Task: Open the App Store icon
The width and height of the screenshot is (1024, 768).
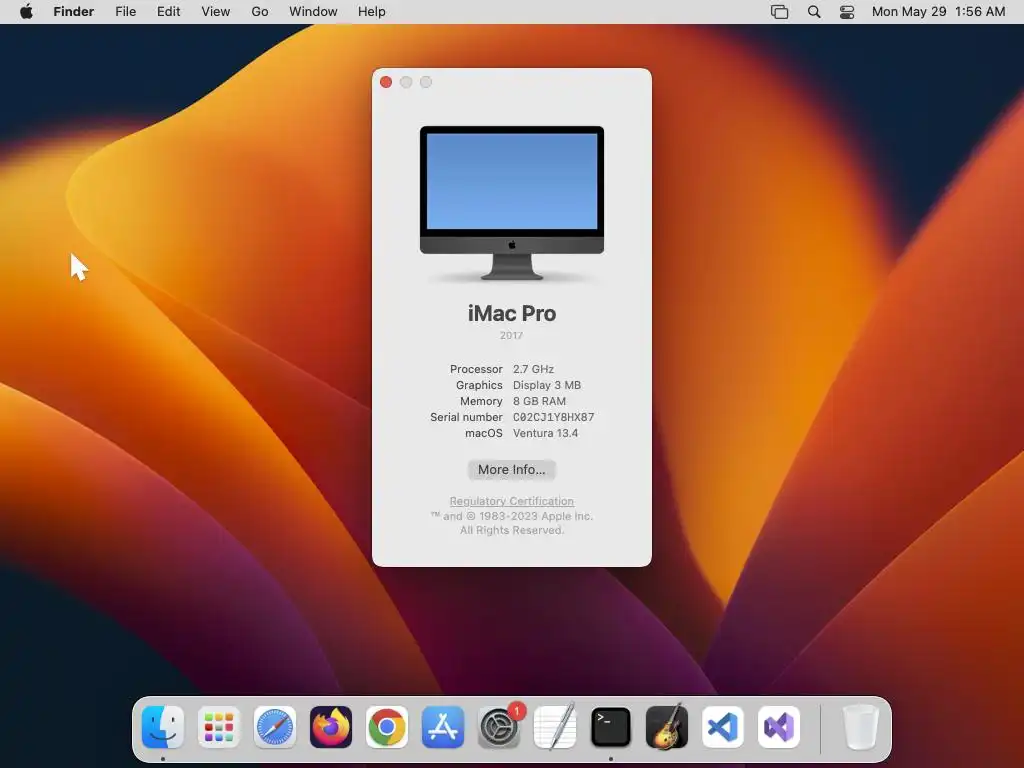Action: click(443, 727)
